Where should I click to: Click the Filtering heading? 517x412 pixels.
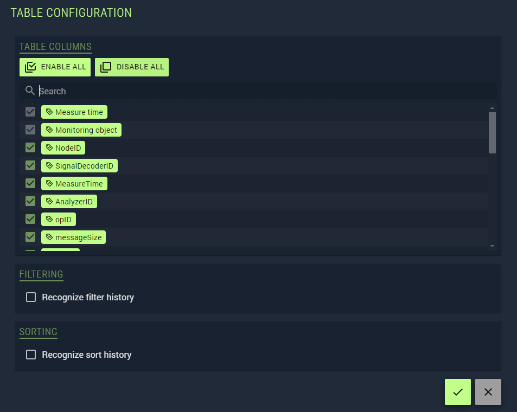click(41, 274)
